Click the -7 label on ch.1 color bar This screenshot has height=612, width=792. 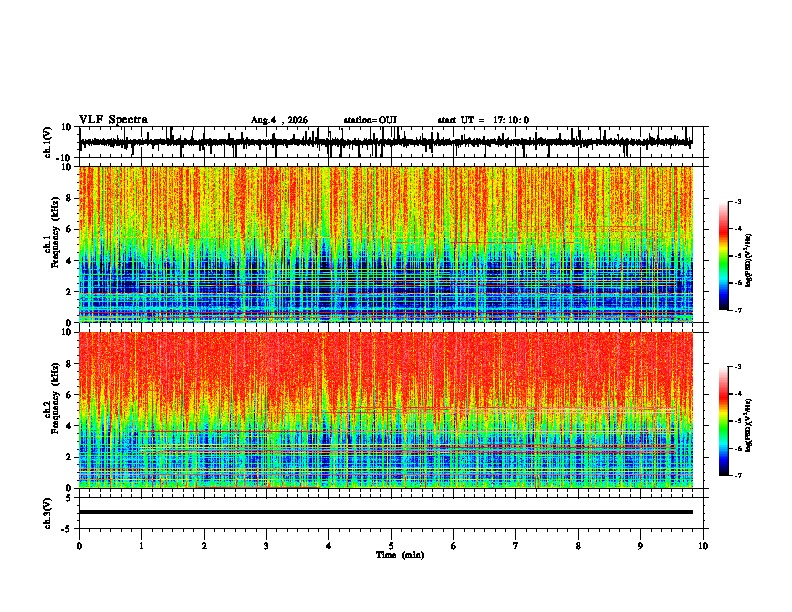[737, 310]
